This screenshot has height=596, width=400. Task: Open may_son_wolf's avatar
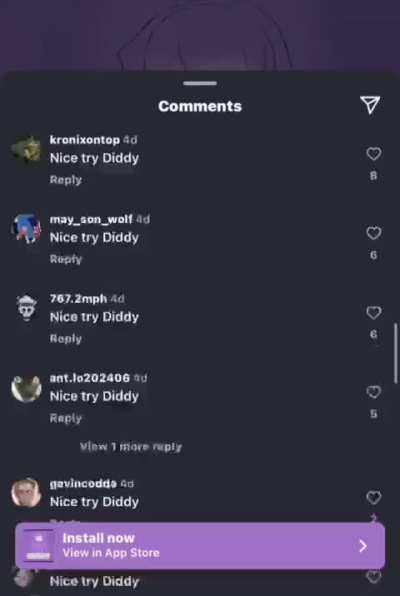pyautogui.click(x=26, y=228)
